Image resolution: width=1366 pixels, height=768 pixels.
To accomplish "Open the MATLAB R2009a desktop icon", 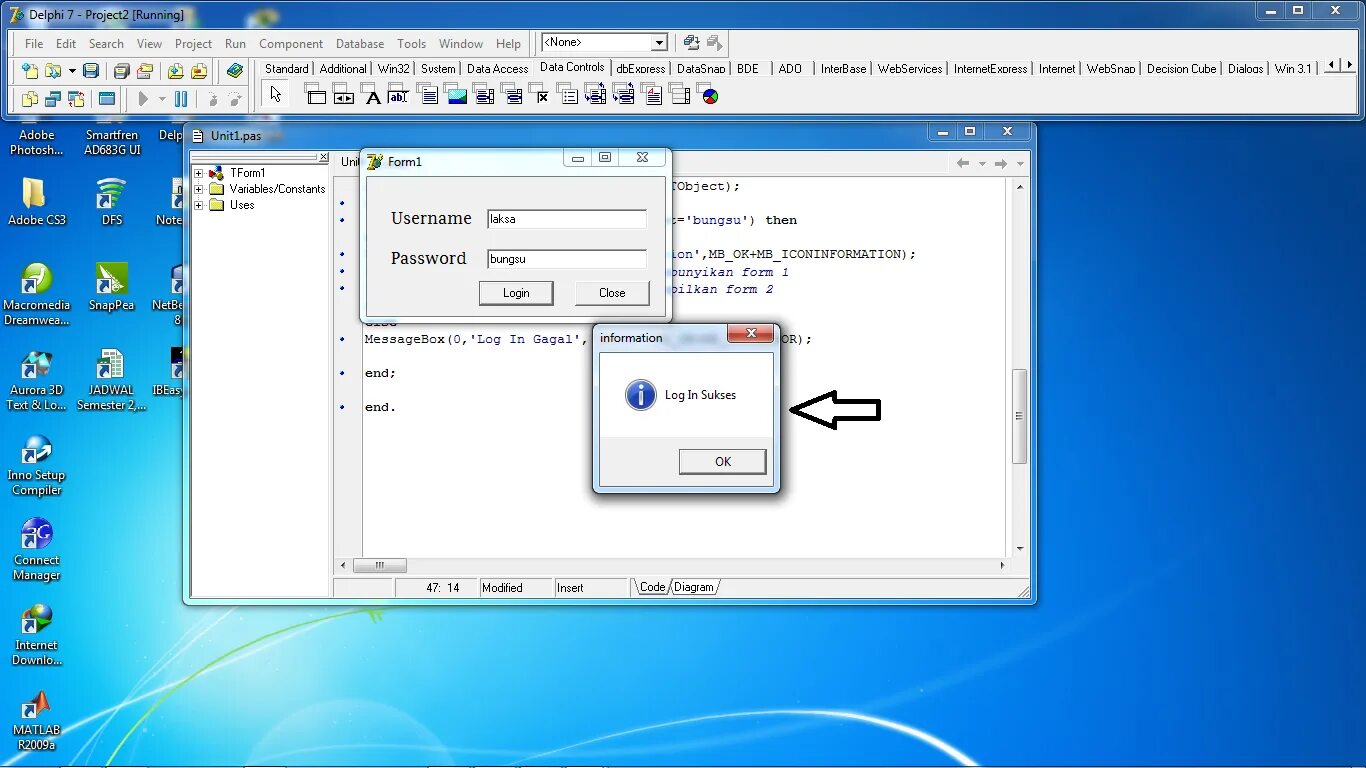I will 37,720.
